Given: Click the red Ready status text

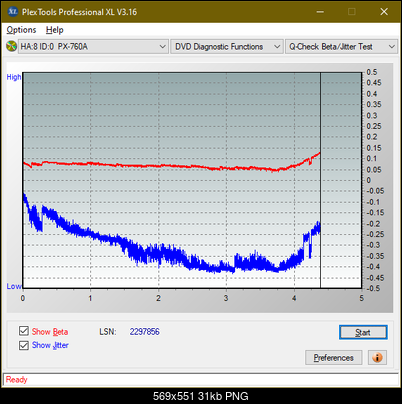Looking at the screenshot, I should pos(16,380).
